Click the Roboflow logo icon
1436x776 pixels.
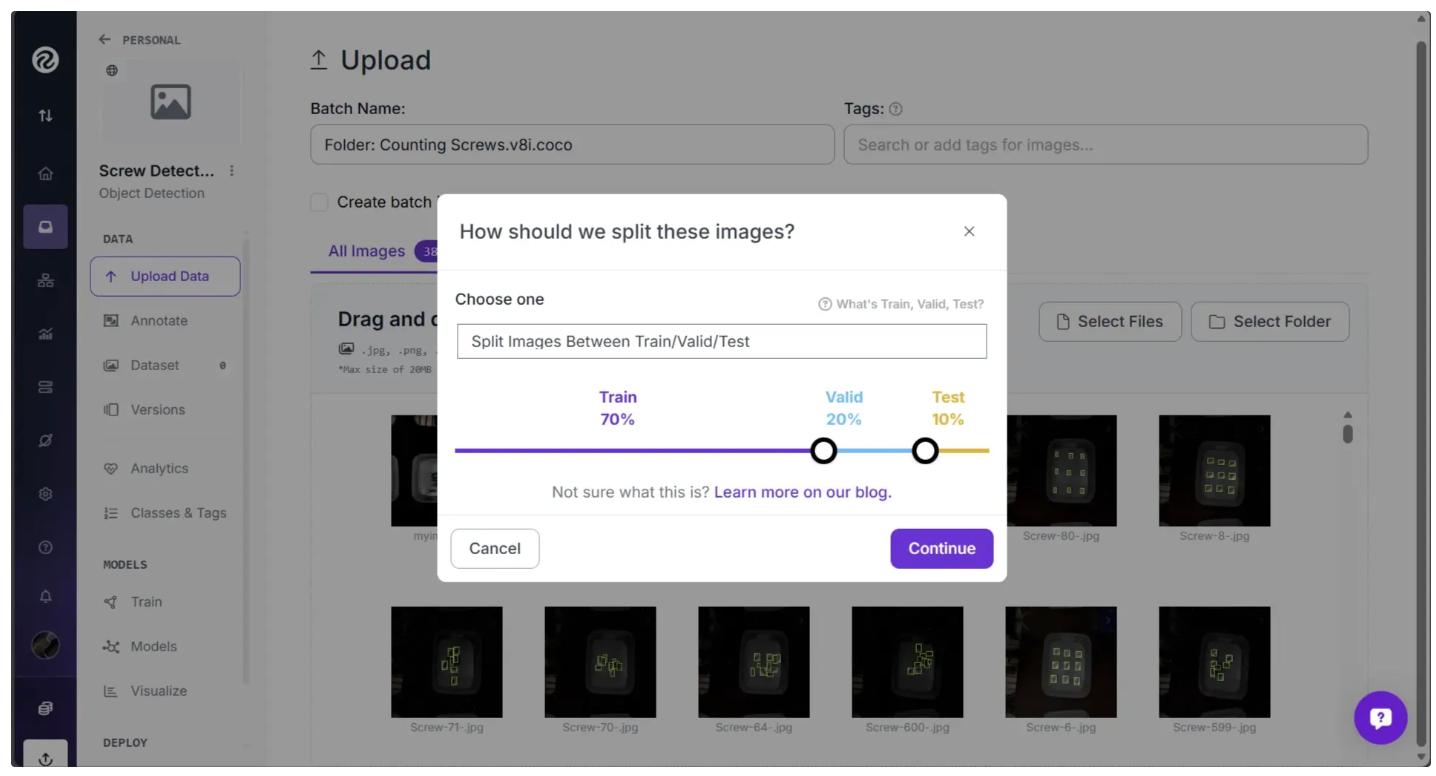click(x=45, y=61)
